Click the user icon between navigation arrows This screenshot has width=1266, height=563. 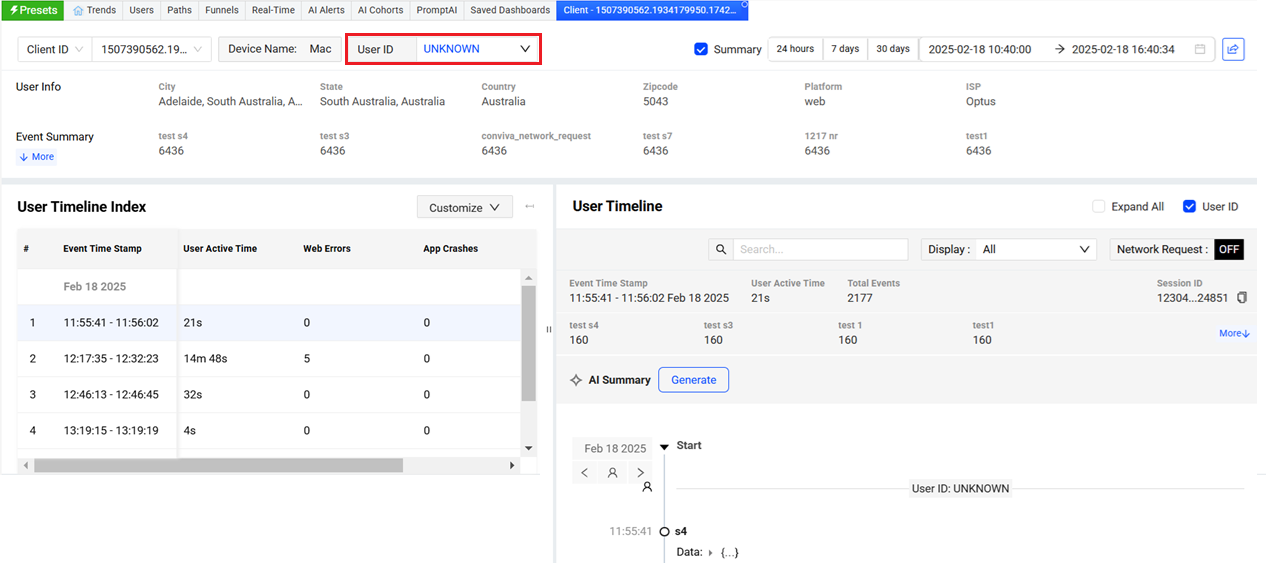click(x=612, y=473)
